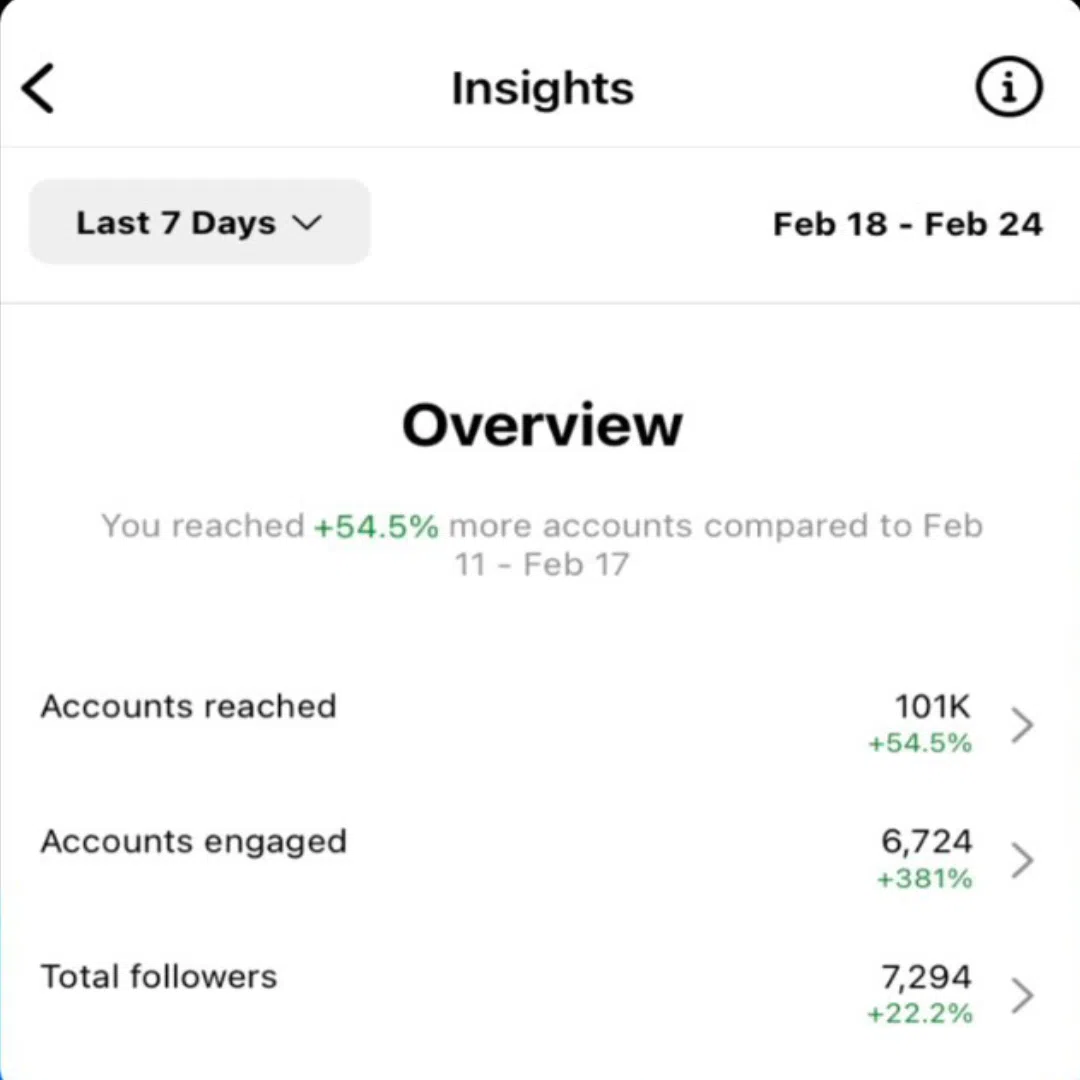
Task: Click the Insights page title
Action: [x=542, y=88]
